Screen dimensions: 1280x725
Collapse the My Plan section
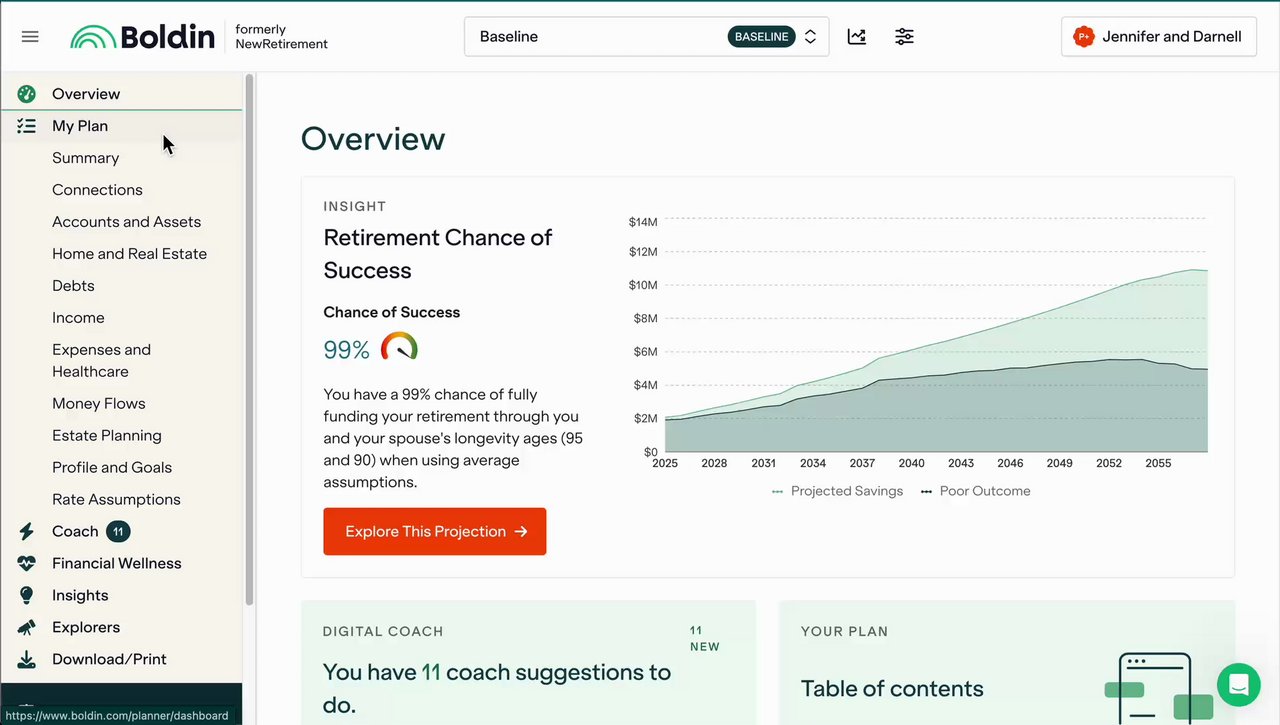click(x=80, y=126)
